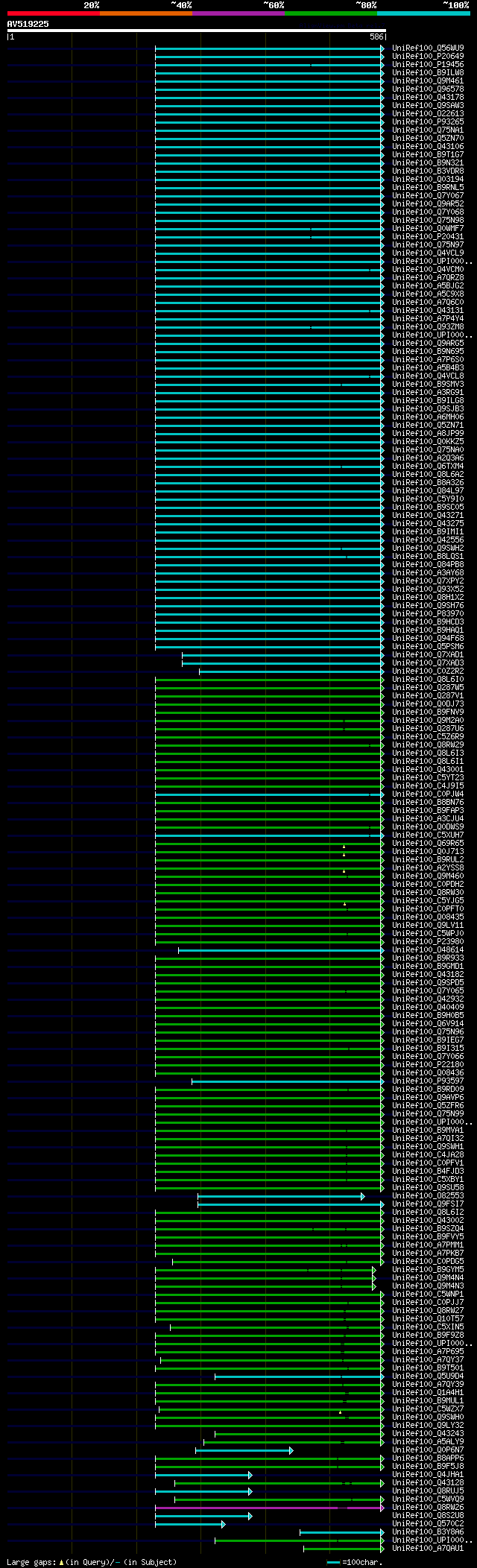The width and height of the screenshot is (477, 1568).
Task: Click the UniRef100_Q8S2U8 label
Action: 428,1515
